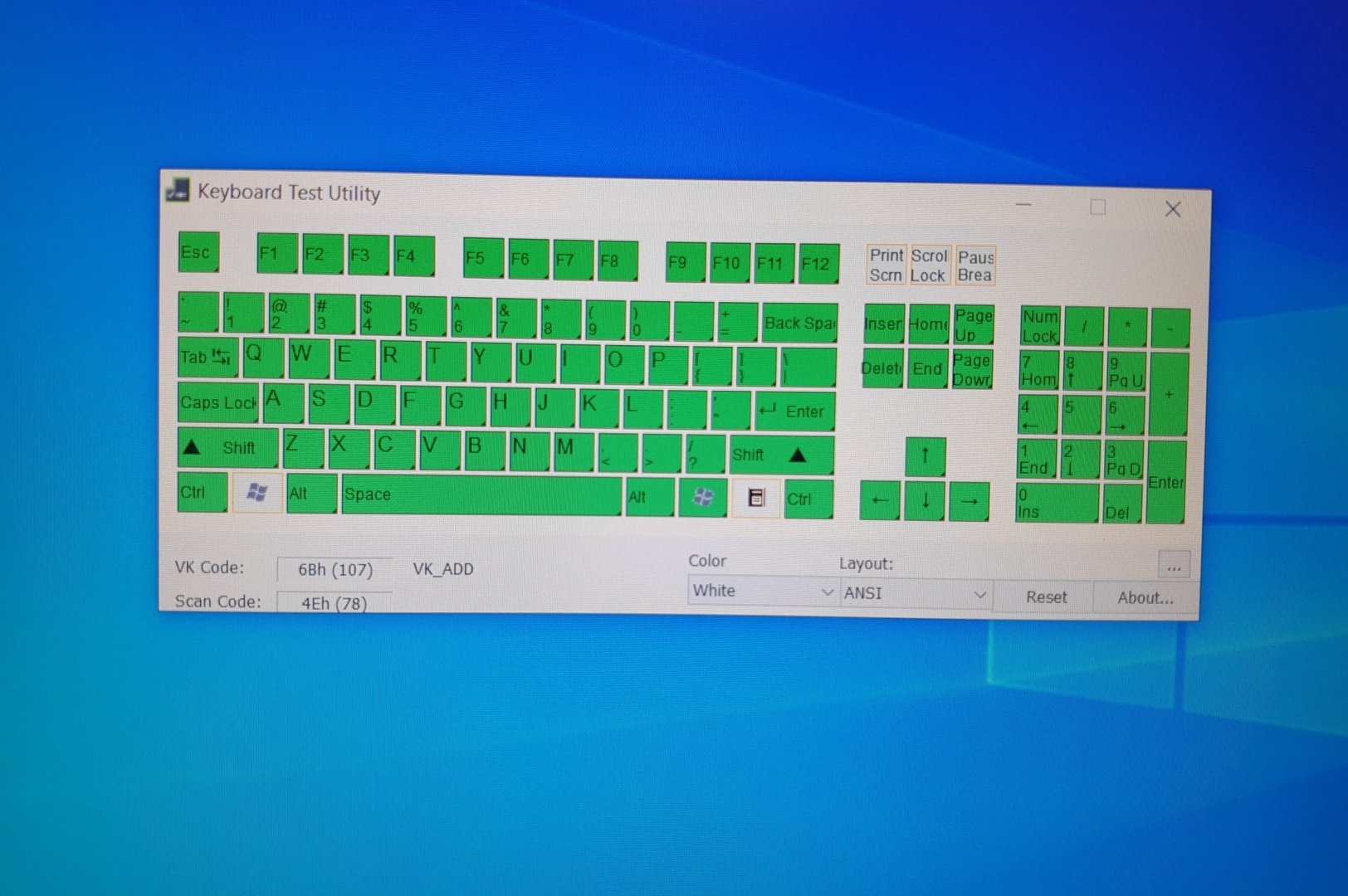Click the Print Scrn key

click(x=886, y=265)
